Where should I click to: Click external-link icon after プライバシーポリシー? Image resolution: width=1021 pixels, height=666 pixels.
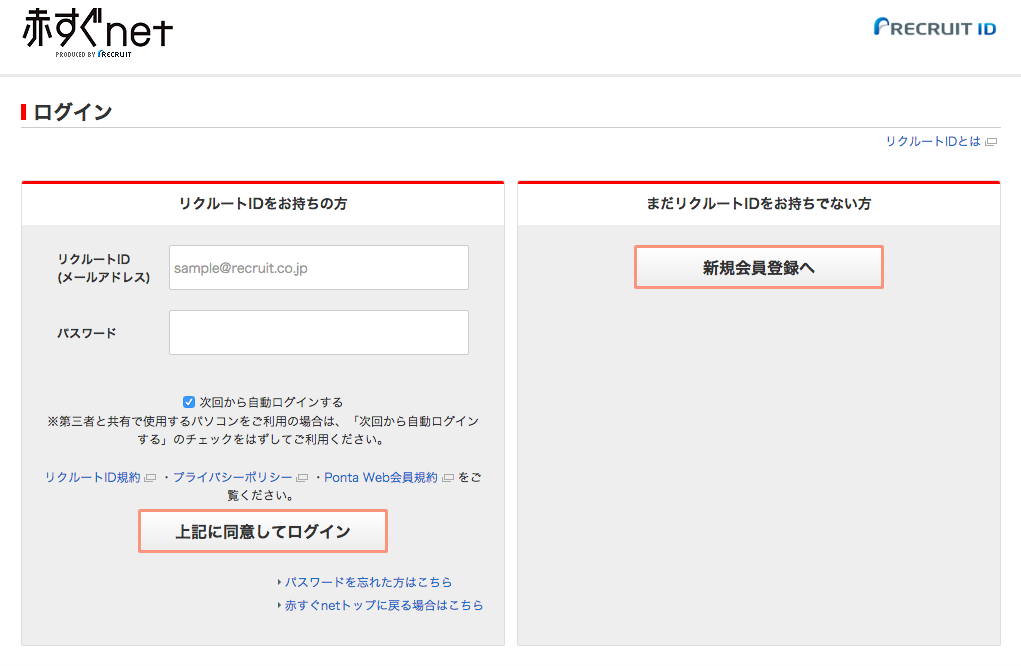[x=301, y=478]
